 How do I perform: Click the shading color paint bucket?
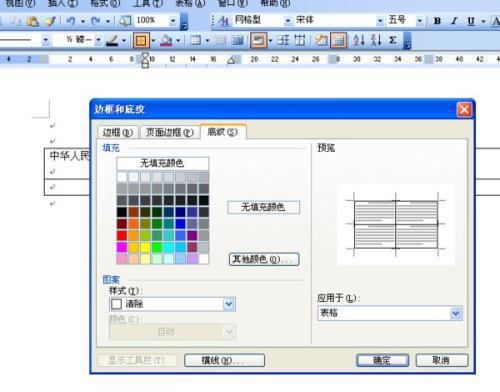pos(166,41)
